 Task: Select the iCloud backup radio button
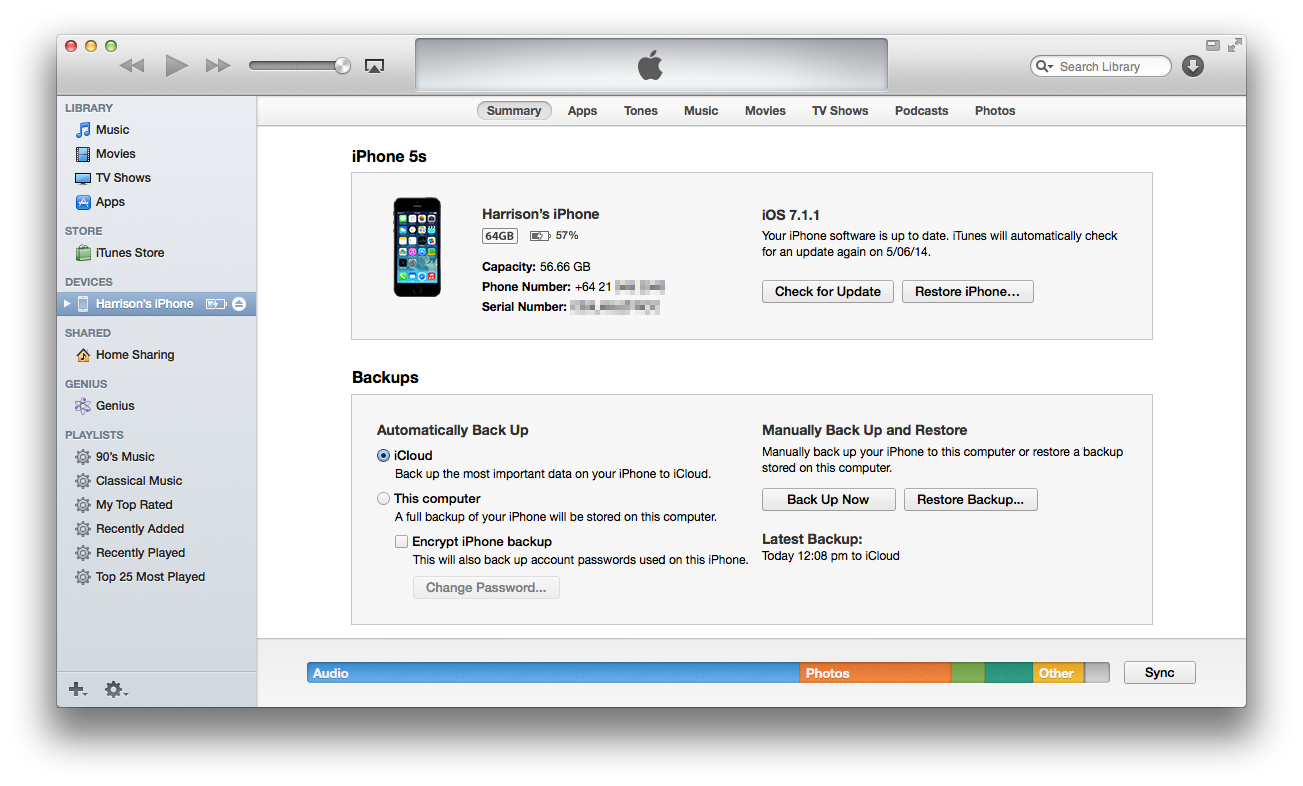click(x=383, y=456)
